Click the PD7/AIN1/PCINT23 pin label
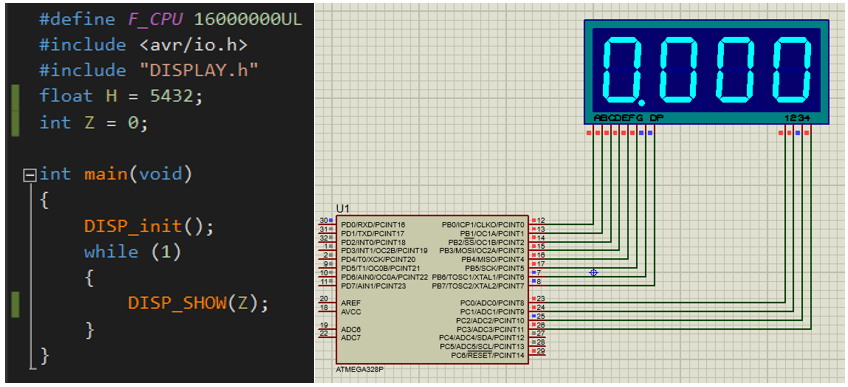 (373, 285)
